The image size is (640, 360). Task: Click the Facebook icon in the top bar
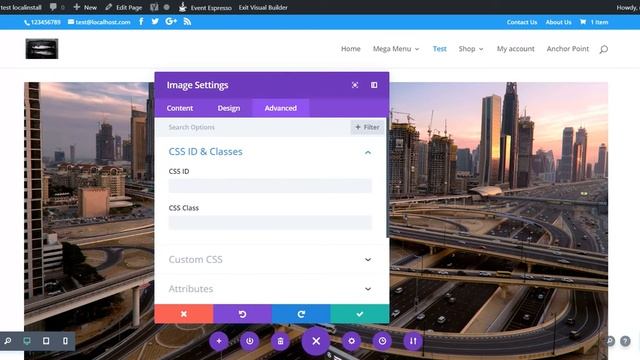click(x=141, y=22)
